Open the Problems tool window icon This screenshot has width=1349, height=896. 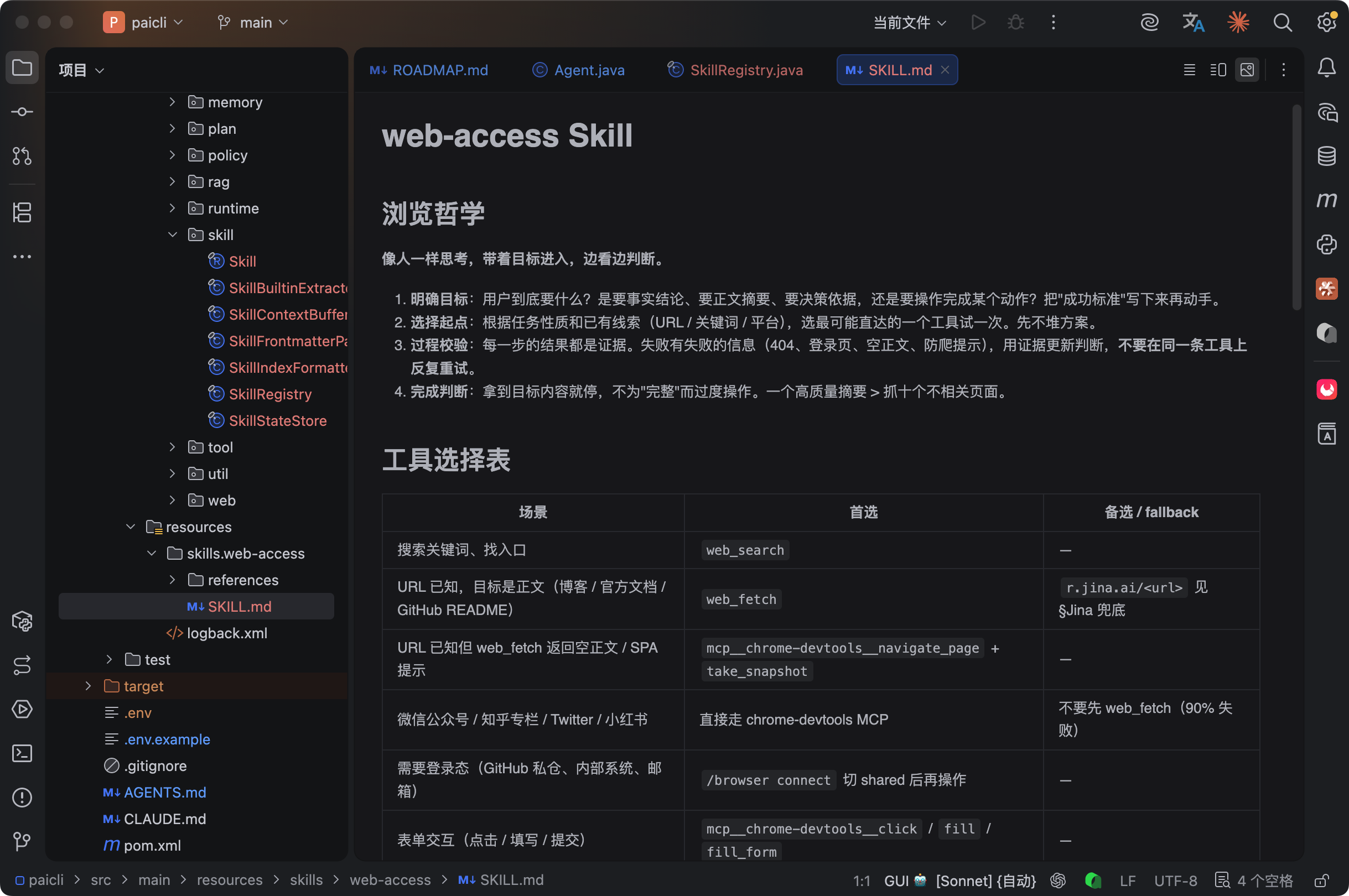pos(22,797)
